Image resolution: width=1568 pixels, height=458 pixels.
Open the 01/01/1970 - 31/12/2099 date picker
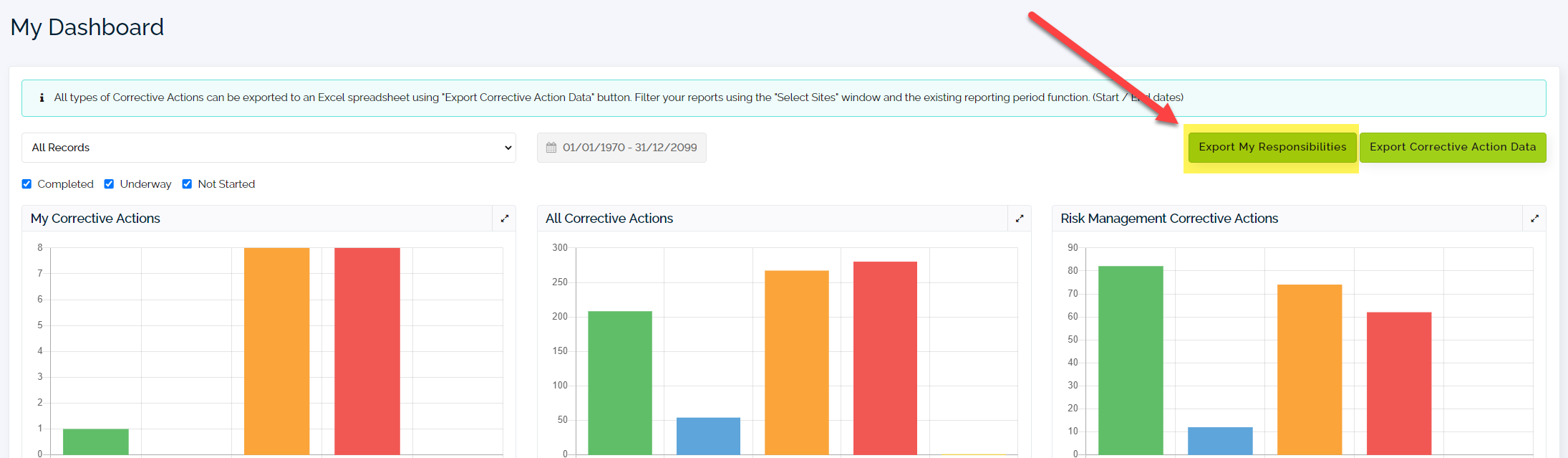621,148
